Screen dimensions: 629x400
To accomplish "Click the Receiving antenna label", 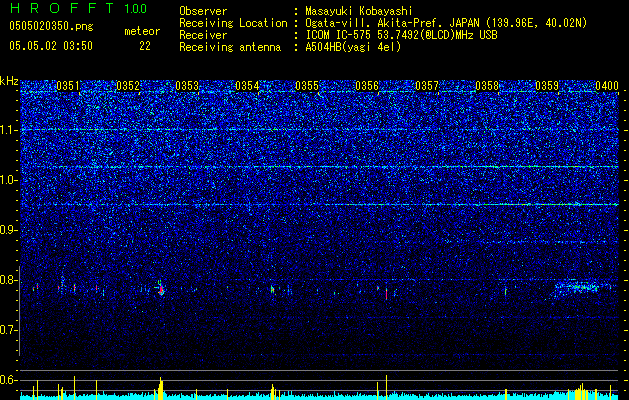I will (230, 47).
